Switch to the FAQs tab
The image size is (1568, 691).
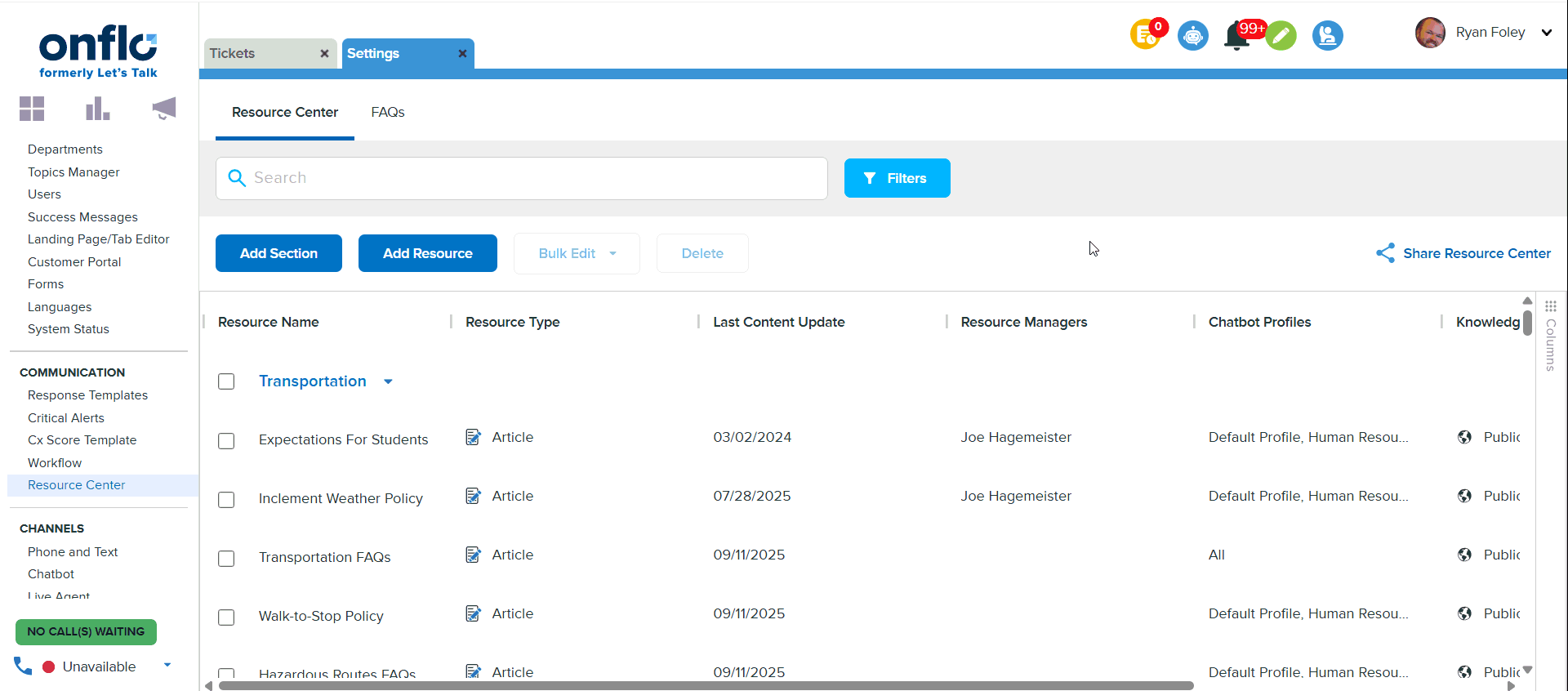point(388,113)
